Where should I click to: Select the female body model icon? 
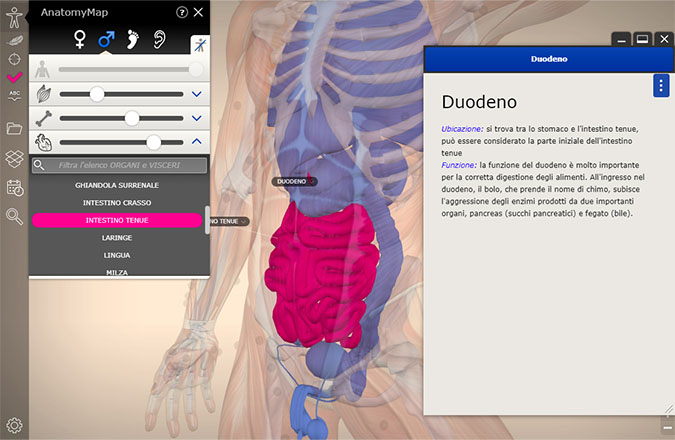click(x=80, y=40)
